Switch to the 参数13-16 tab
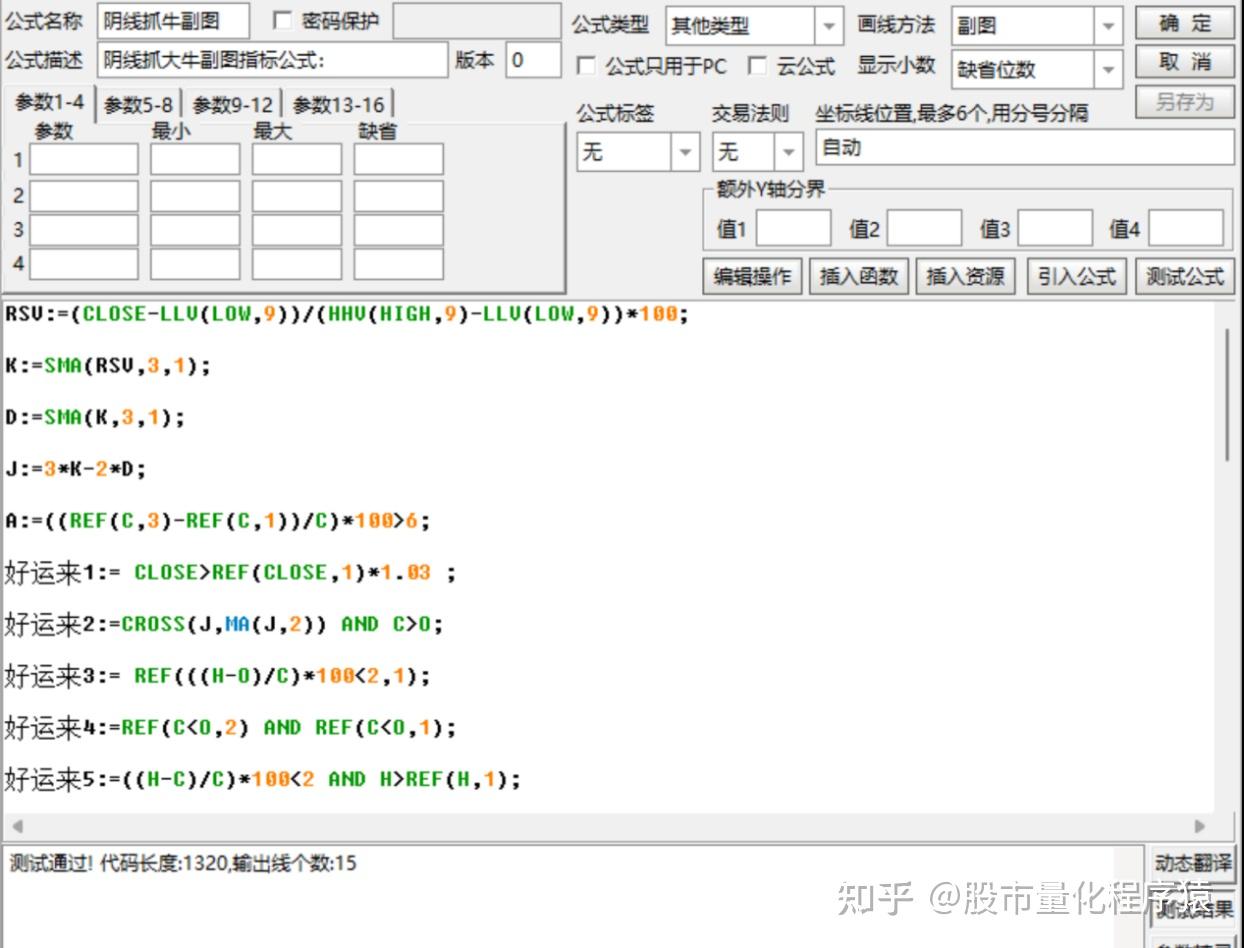 coord(339,105)
